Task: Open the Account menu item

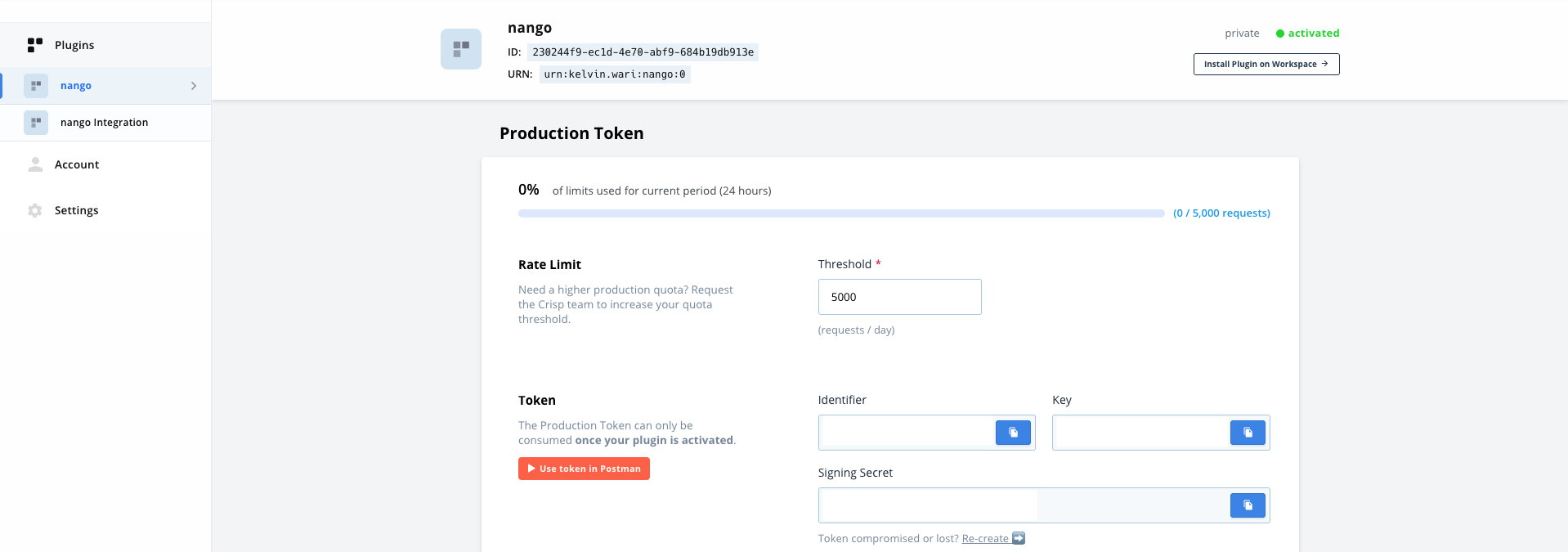Action: pos(77,164)
